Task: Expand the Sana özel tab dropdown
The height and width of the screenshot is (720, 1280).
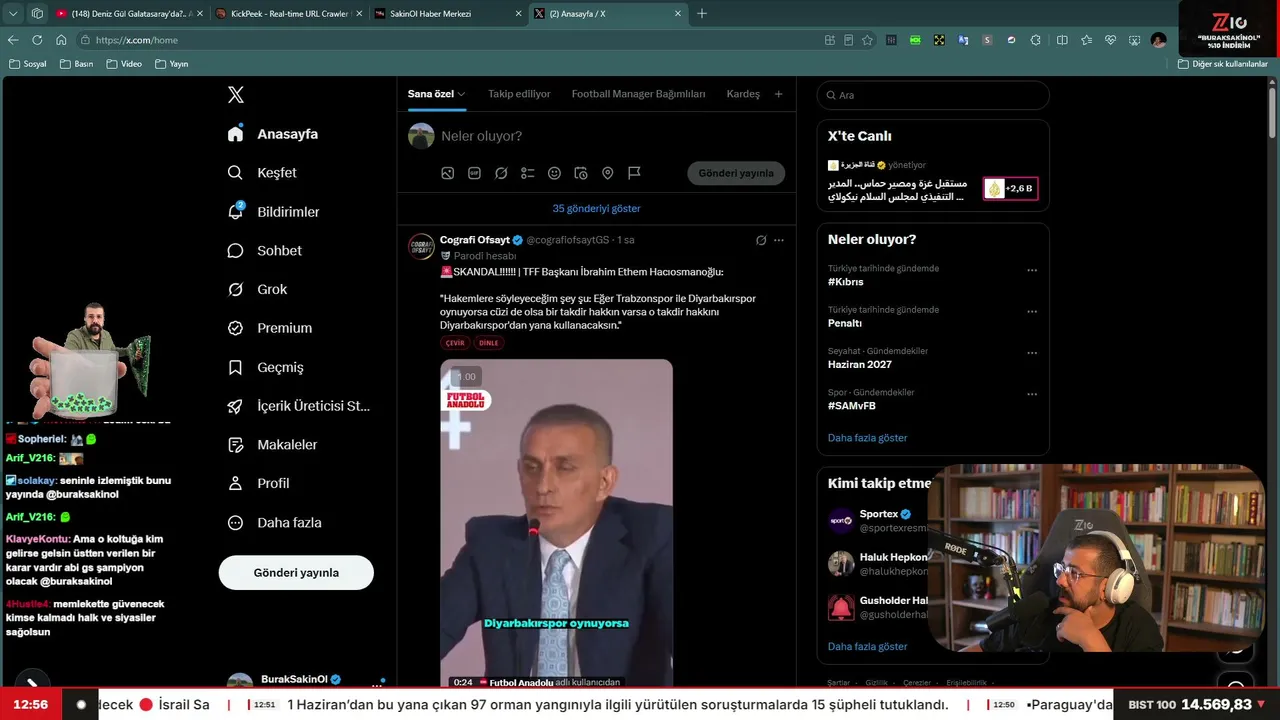Action: (x=462, y=94)
